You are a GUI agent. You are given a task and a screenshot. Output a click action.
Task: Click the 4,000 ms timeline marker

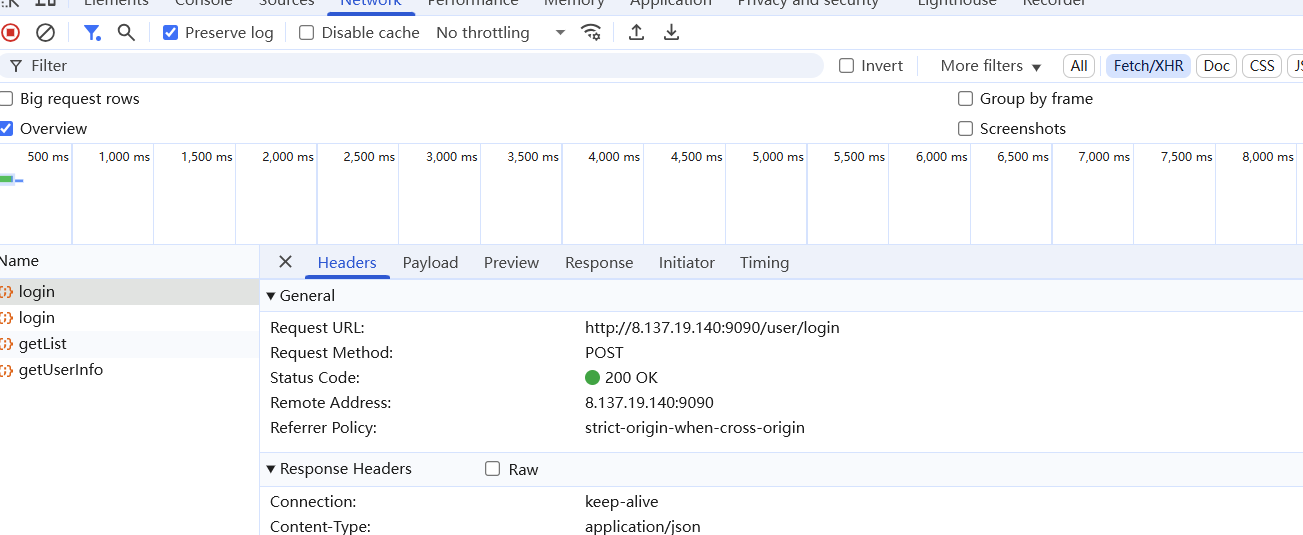[x=614, y=156]
